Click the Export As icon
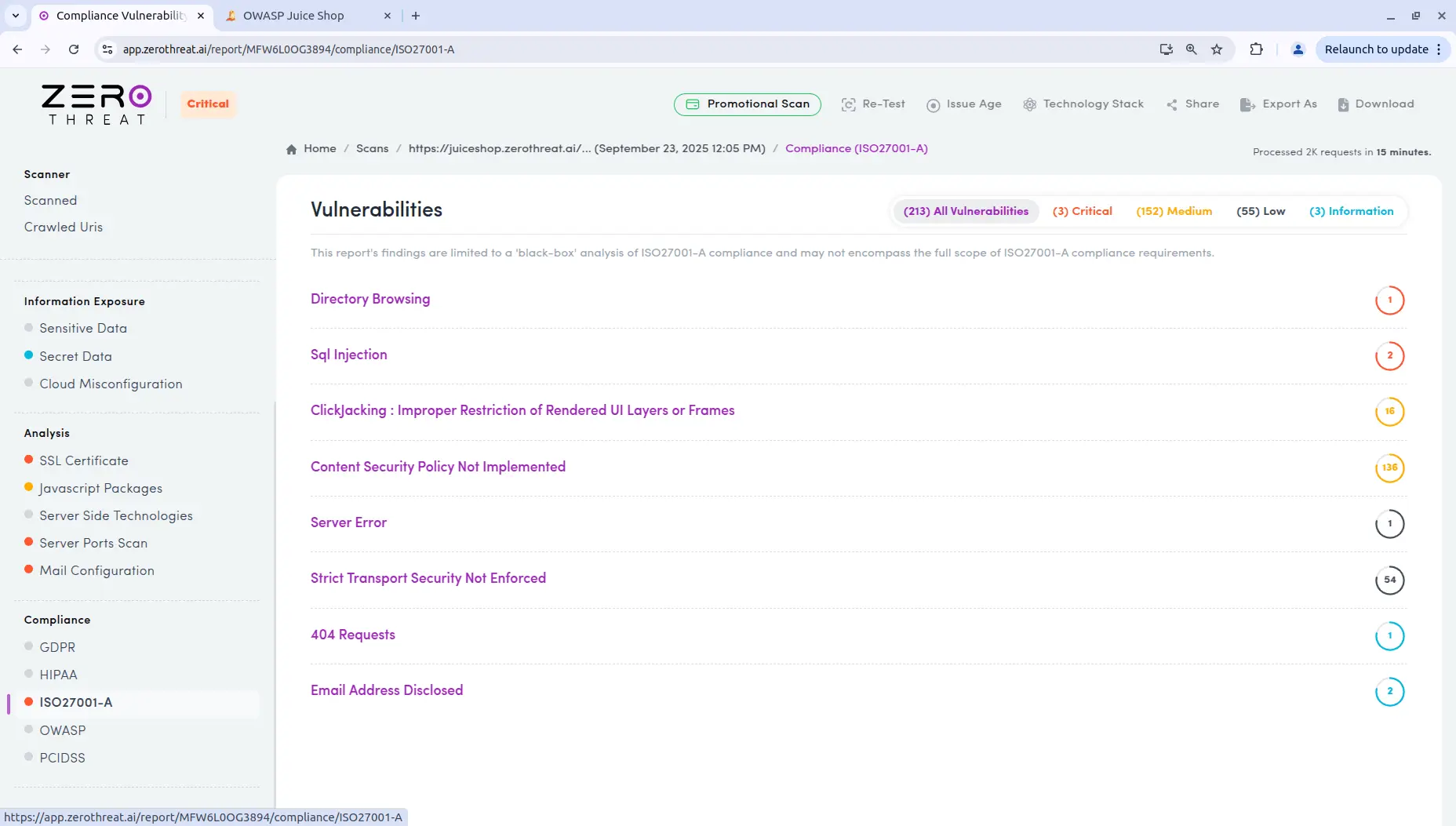 [1247, 104]
